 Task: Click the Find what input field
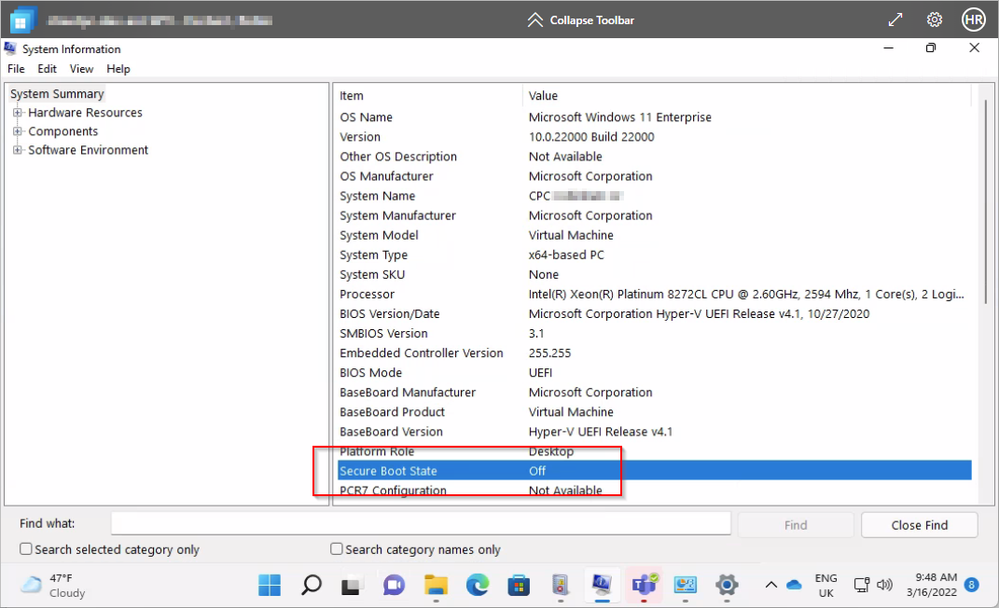[420, 524]
